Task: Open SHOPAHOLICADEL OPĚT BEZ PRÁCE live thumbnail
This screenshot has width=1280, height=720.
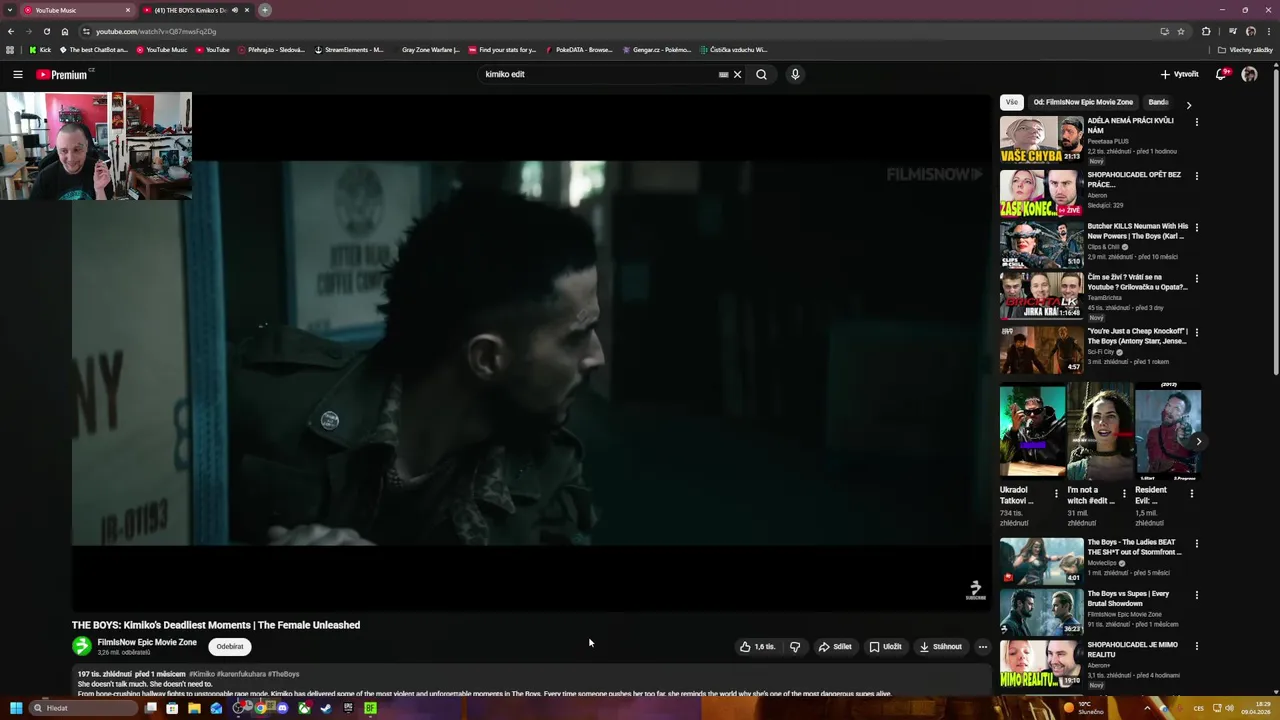Action: pyautogui.click(x=1041, y=193)
